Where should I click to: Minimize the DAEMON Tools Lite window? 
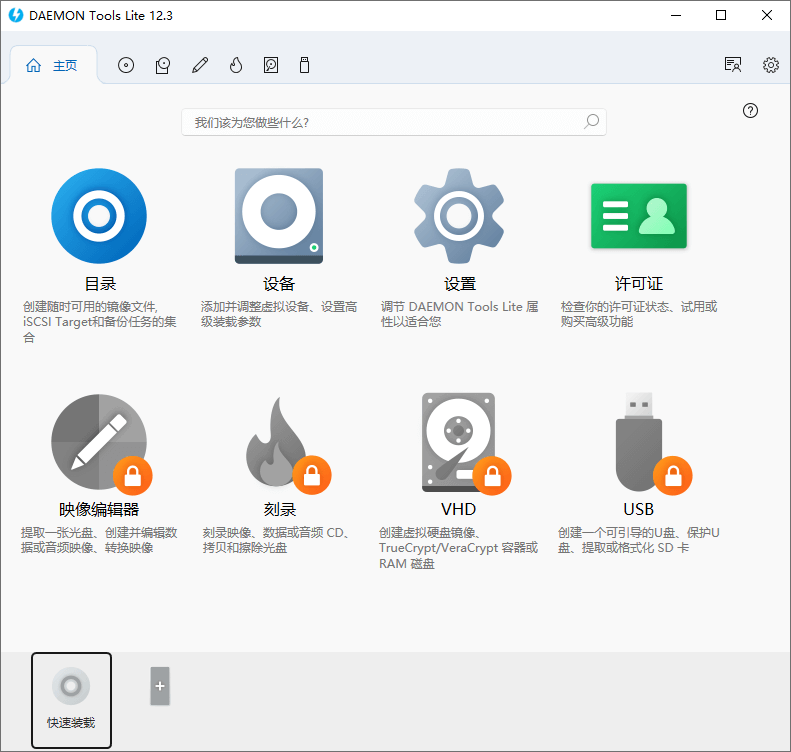676,15
